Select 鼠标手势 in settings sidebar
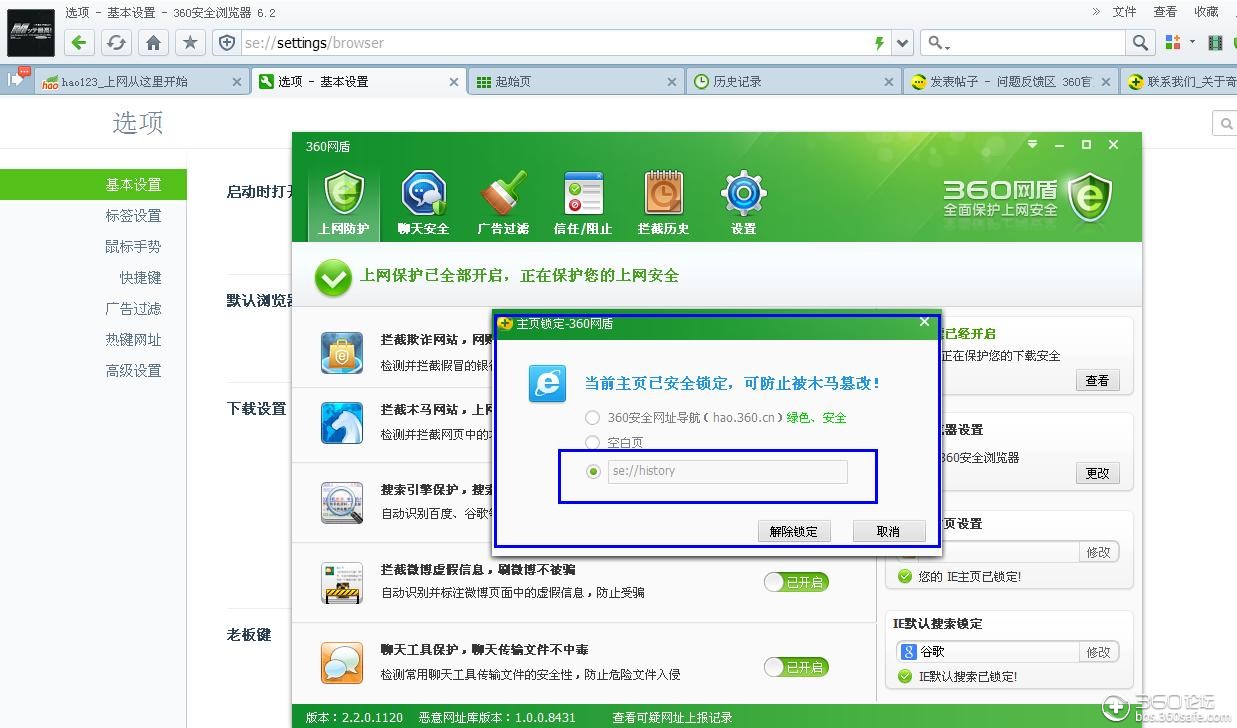The height and width of the screenshot is (728, 1237). point(133,247)
